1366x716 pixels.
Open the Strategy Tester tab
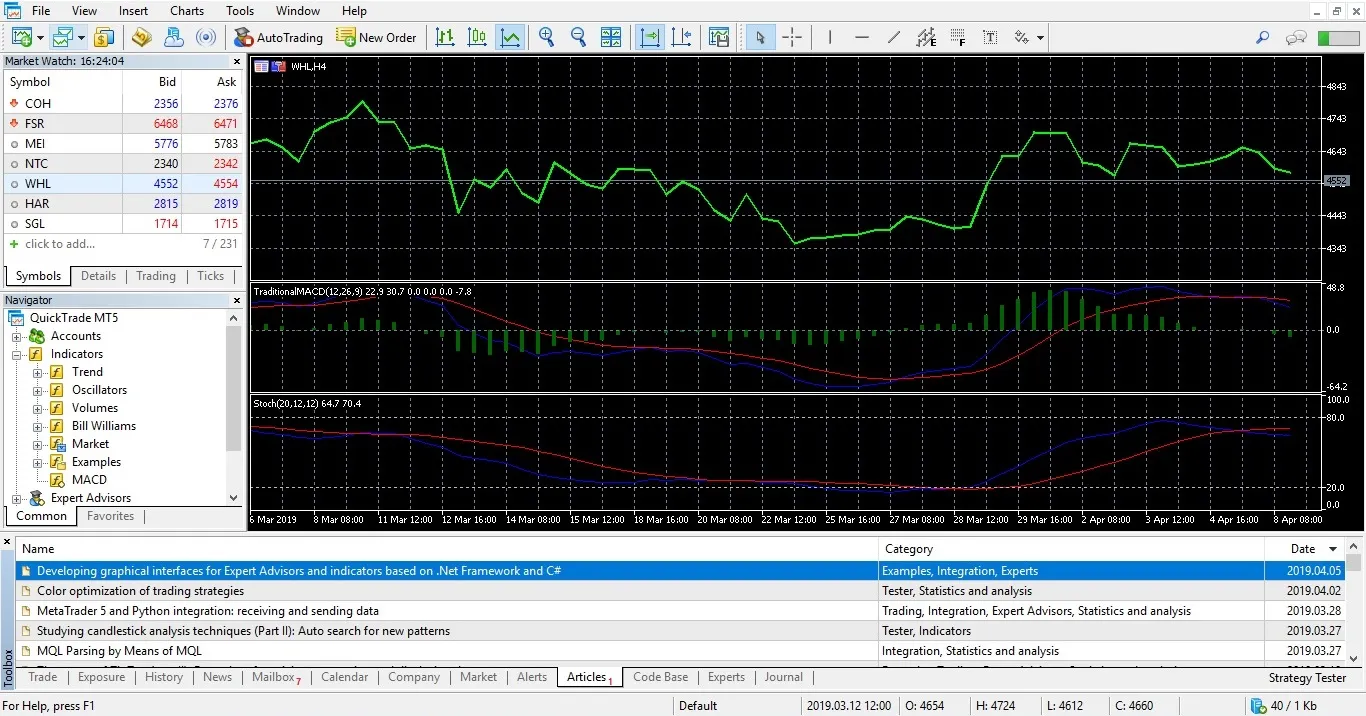pos(1307,677)
